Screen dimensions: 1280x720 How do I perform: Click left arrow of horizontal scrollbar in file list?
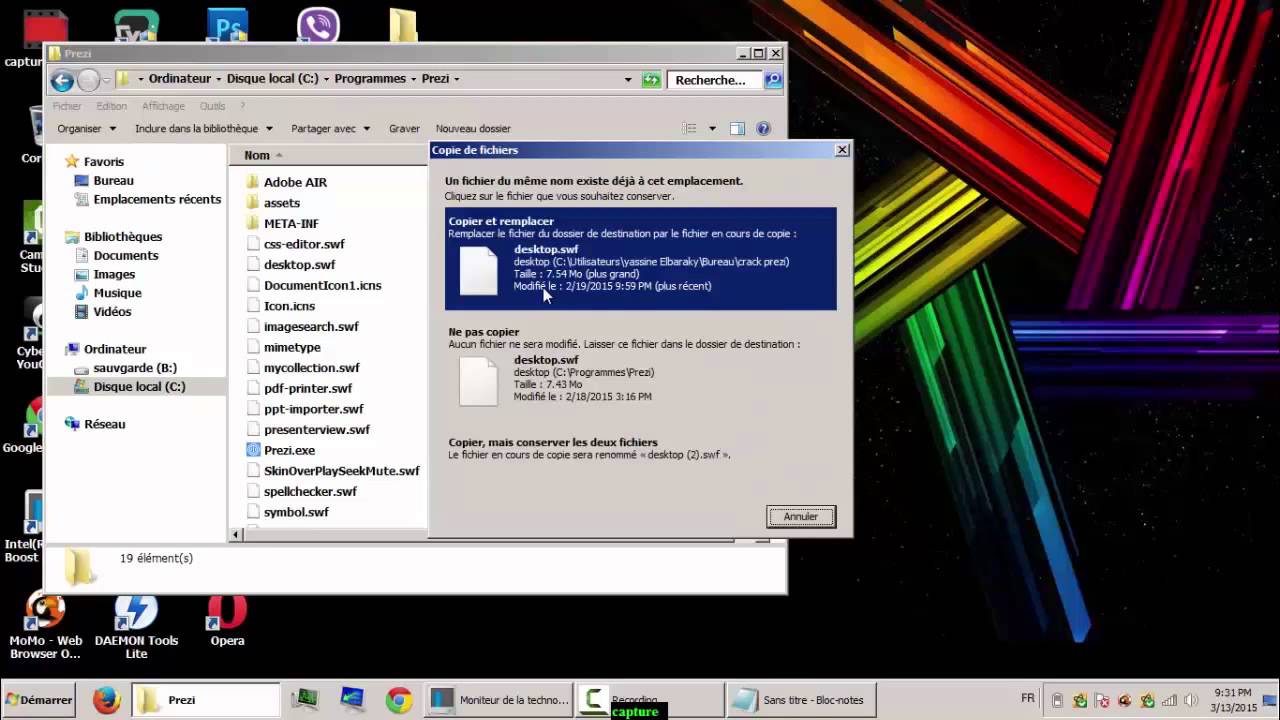236,535
